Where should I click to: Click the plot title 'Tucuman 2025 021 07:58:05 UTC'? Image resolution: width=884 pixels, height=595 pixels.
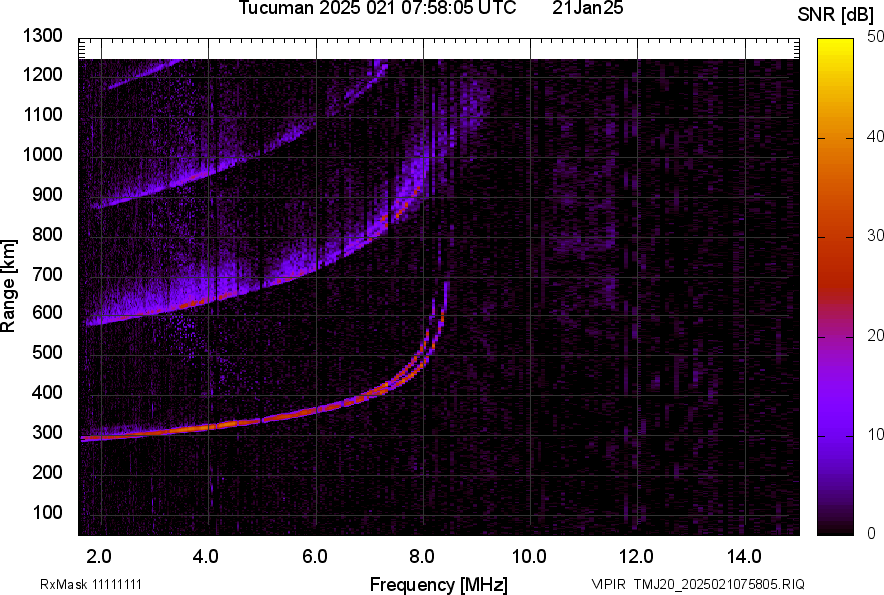point(377,7)
